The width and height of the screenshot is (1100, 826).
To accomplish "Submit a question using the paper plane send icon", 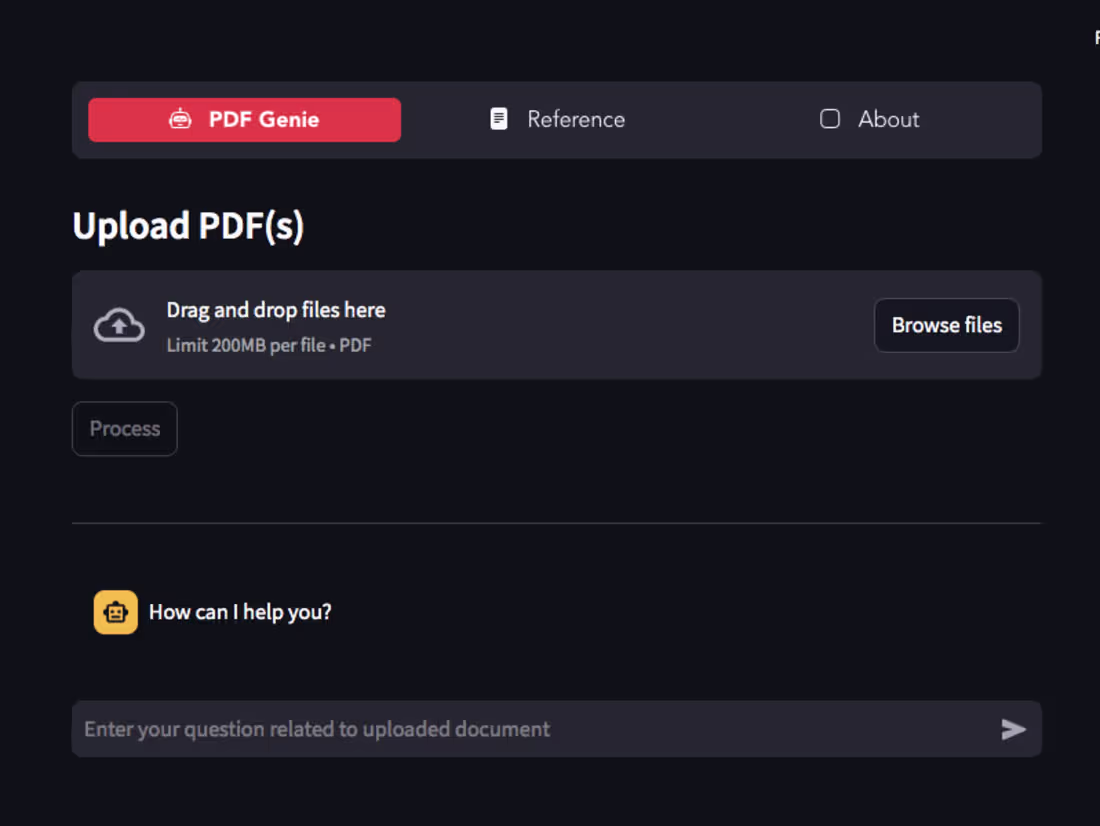I will (1013, 729).
